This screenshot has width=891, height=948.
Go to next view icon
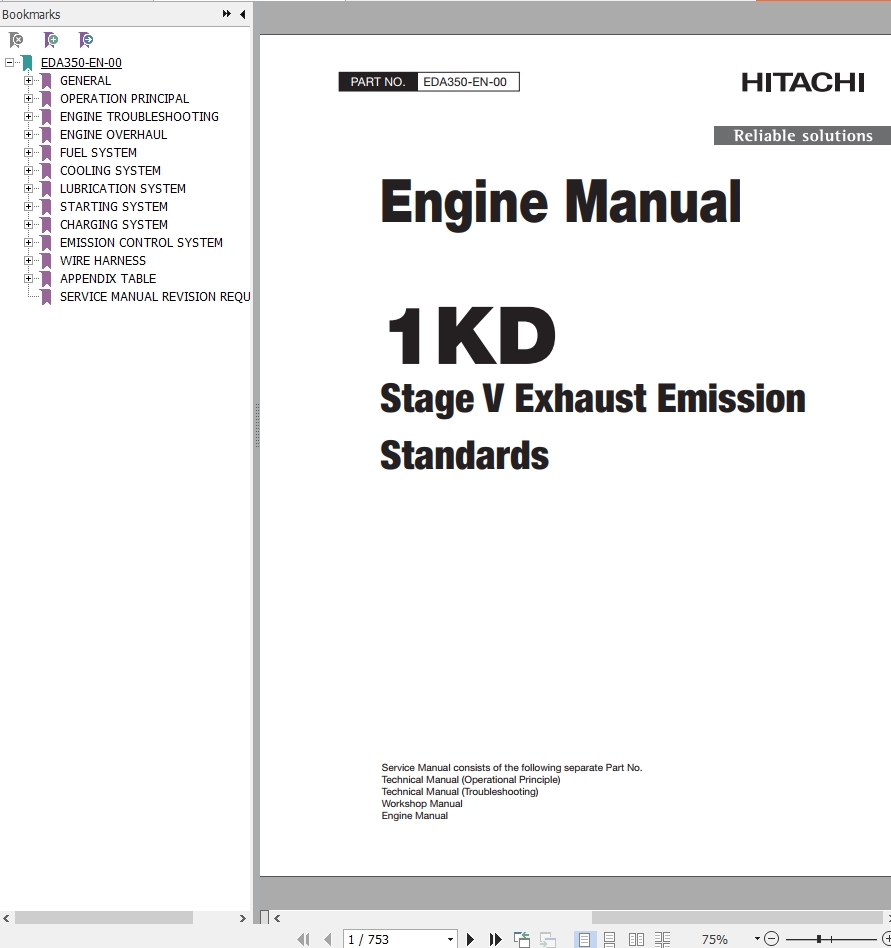[548, 939]
